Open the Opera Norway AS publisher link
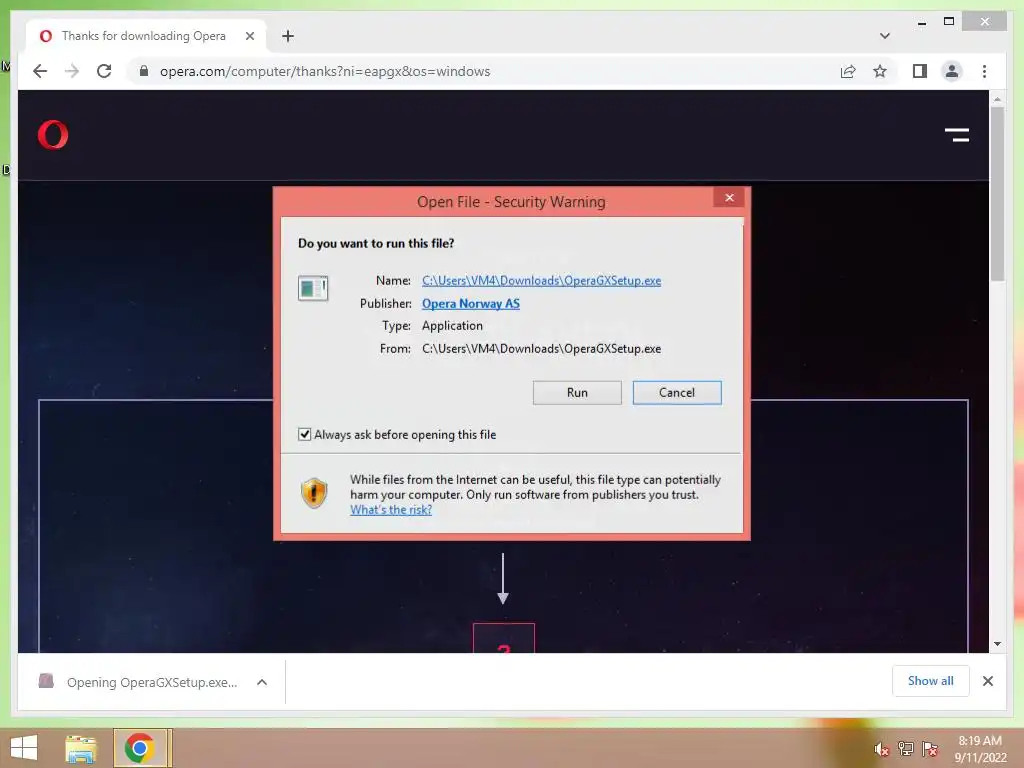The height and width of the screenshot is (768, 1024). [471, 303]
